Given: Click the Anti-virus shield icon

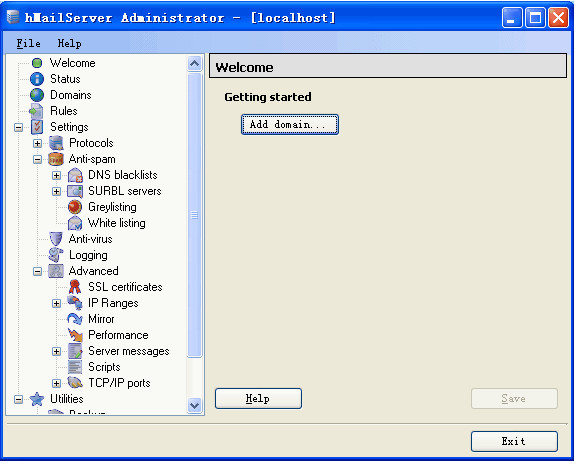Looking at the screenshot, I should (56, 239).
